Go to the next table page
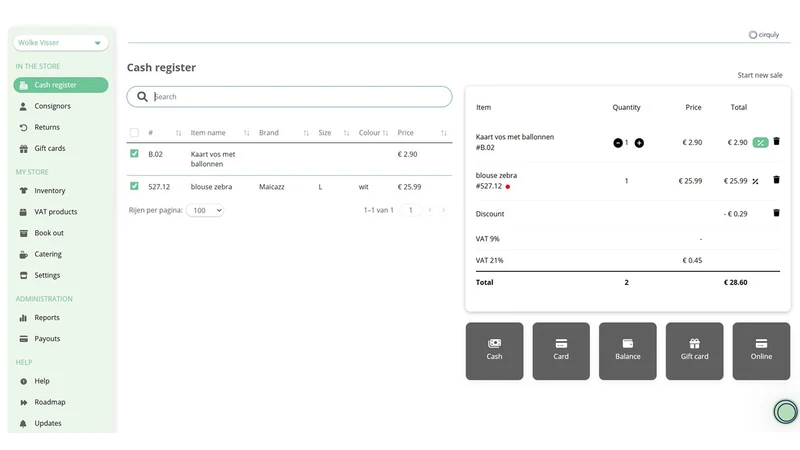 click(443, 210)
